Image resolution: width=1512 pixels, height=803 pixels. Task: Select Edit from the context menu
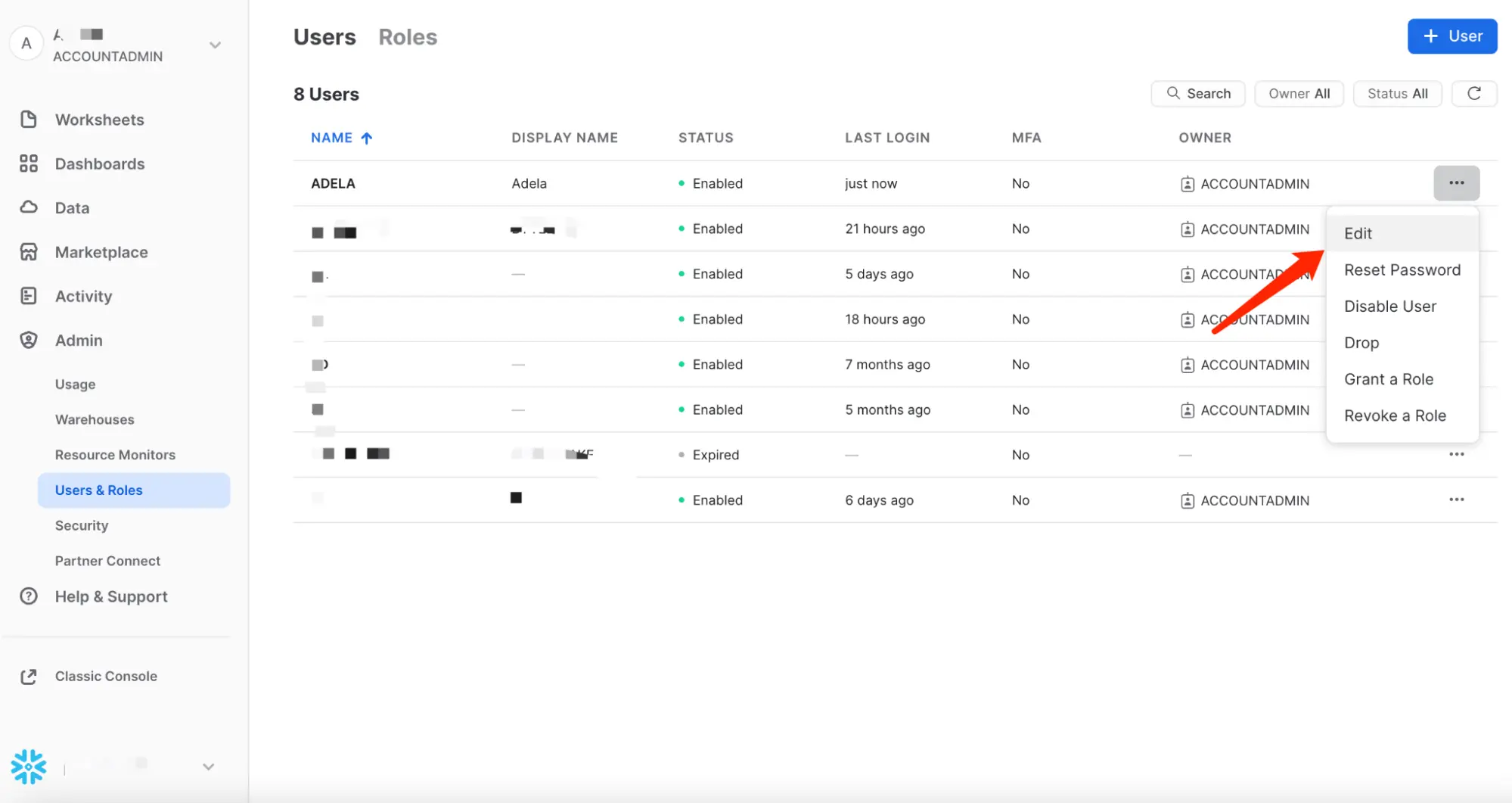click(x=1402, y=233)
